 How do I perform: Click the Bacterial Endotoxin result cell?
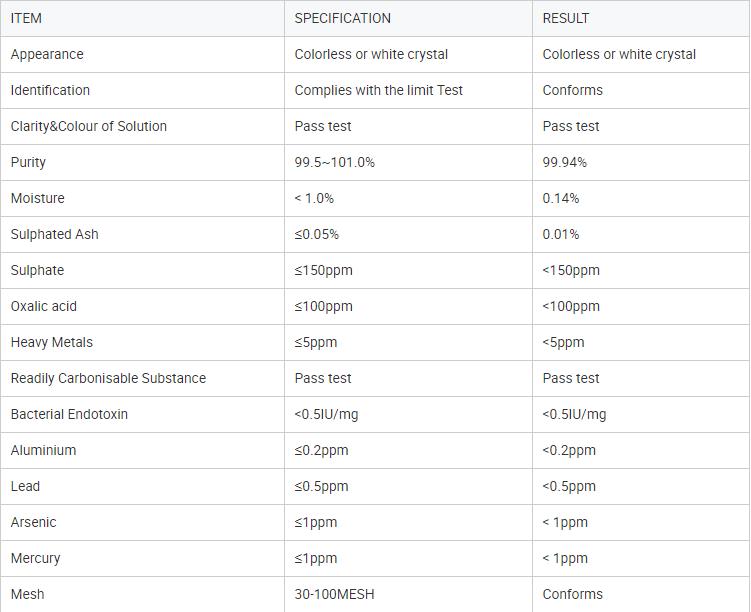(641, 414)
